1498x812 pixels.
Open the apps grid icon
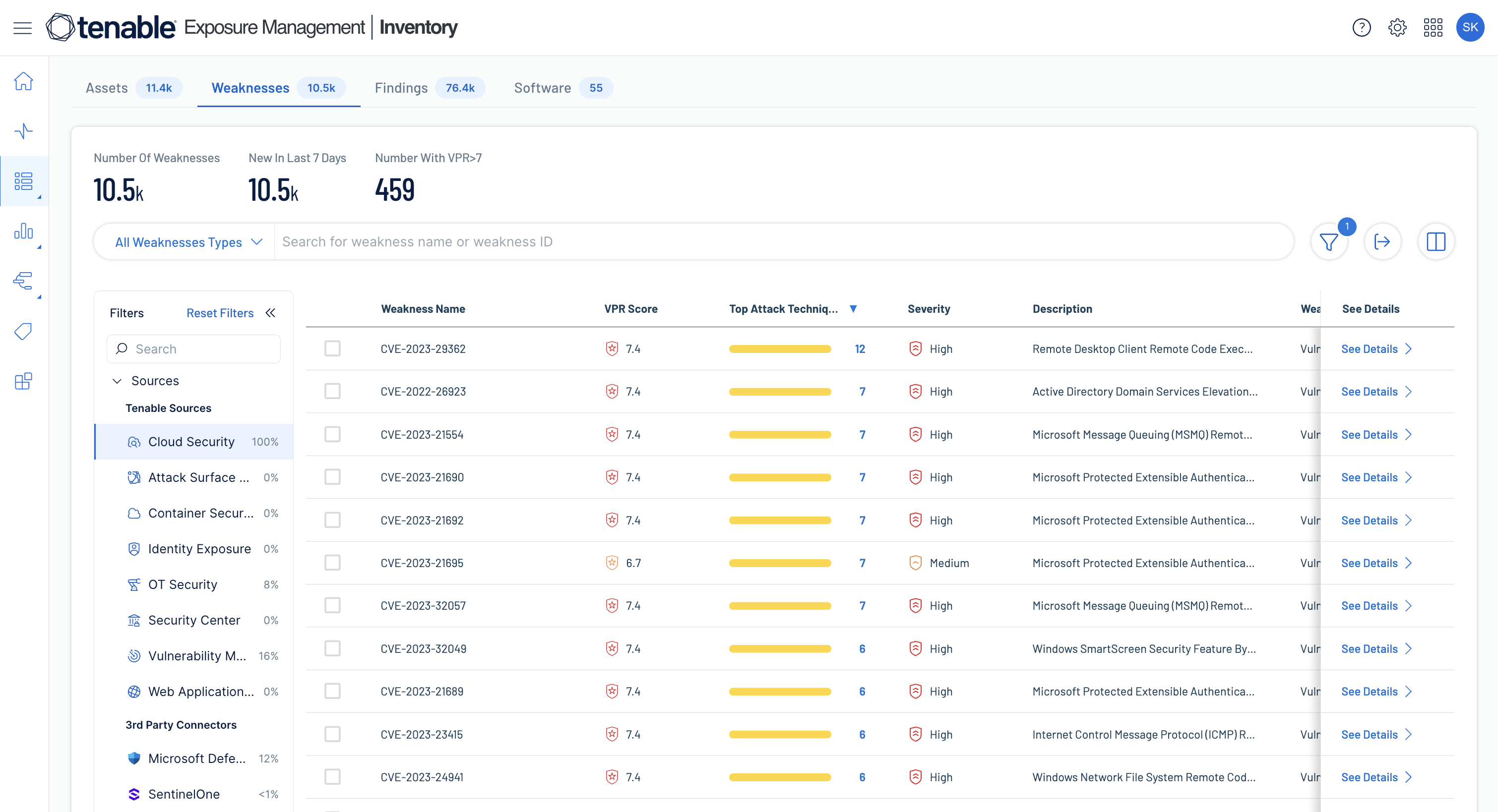click(x=1433, y=27)
